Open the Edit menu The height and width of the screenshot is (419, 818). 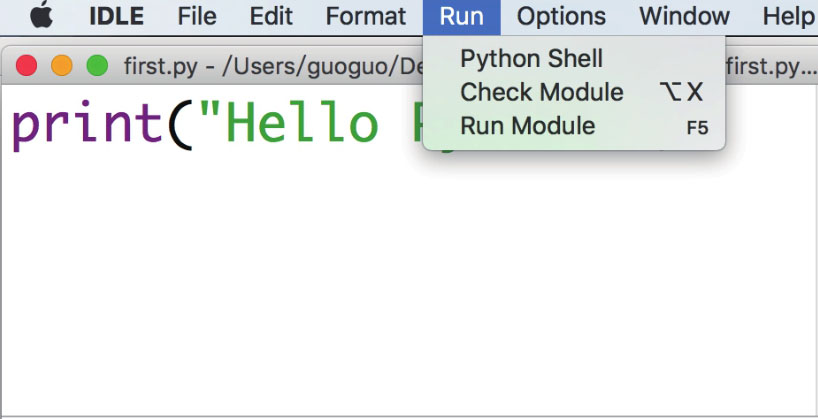tap(271, 16)
